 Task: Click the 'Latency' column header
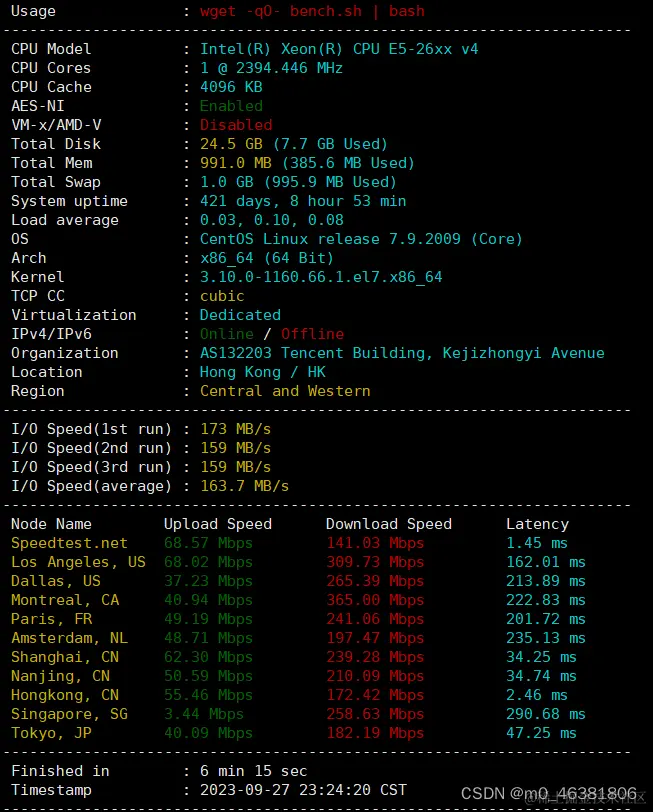click(537, 524)
